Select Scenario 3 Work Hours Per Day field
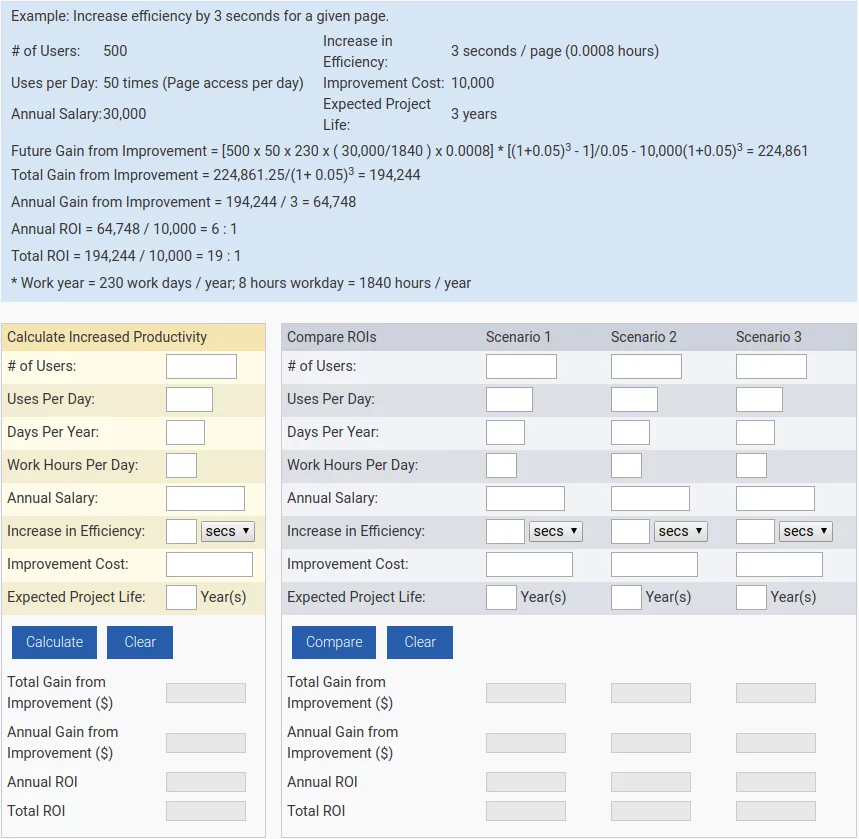This screenshot has width=859, height=839. (x=751, y=465)
